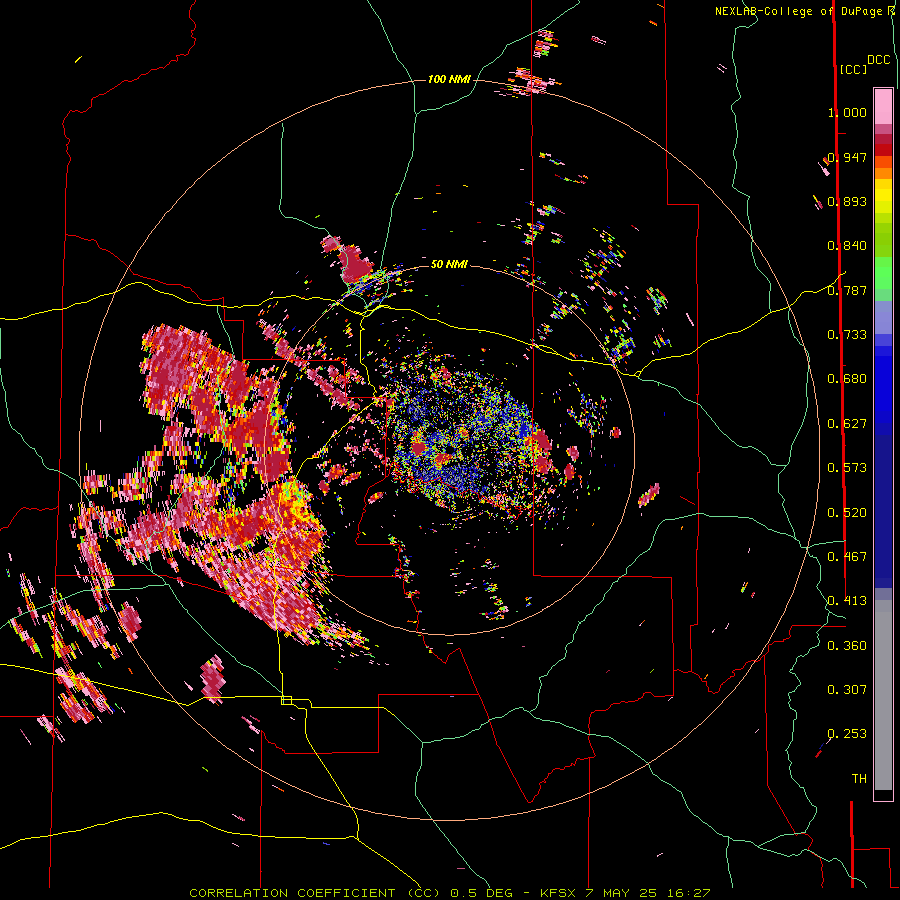Click the 0.307 legend value
Image resolution: width=900 pixels, height=900 pixels.
[x=847, y=690]
